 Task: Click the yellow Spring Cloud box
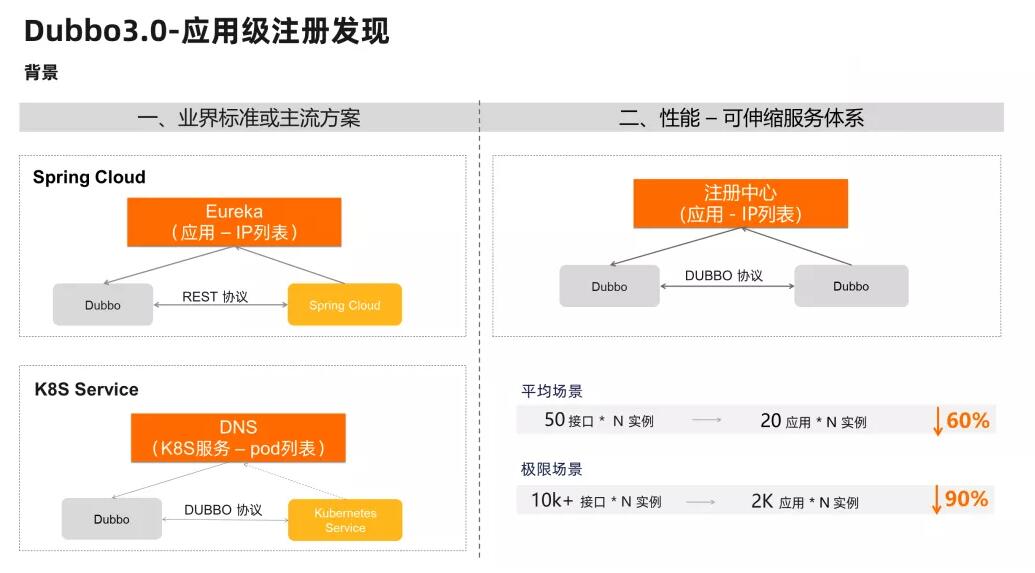tap(345, 304)
